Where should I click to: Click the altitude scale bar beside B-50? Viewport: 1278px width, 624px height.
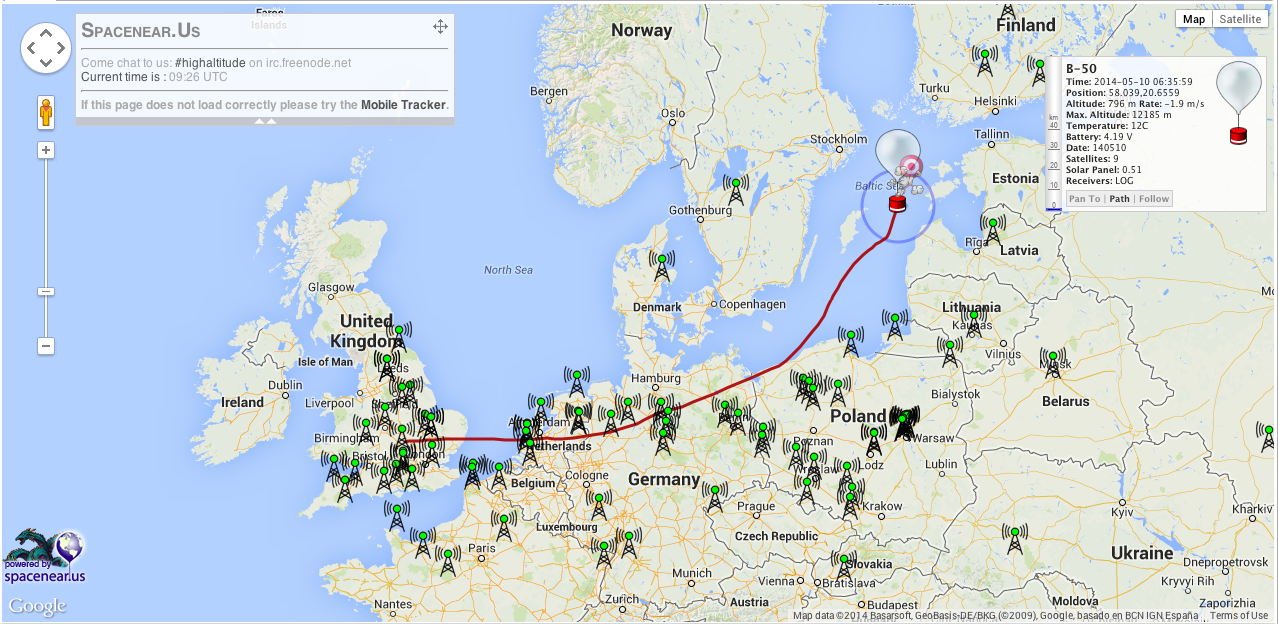(1052, 160)
